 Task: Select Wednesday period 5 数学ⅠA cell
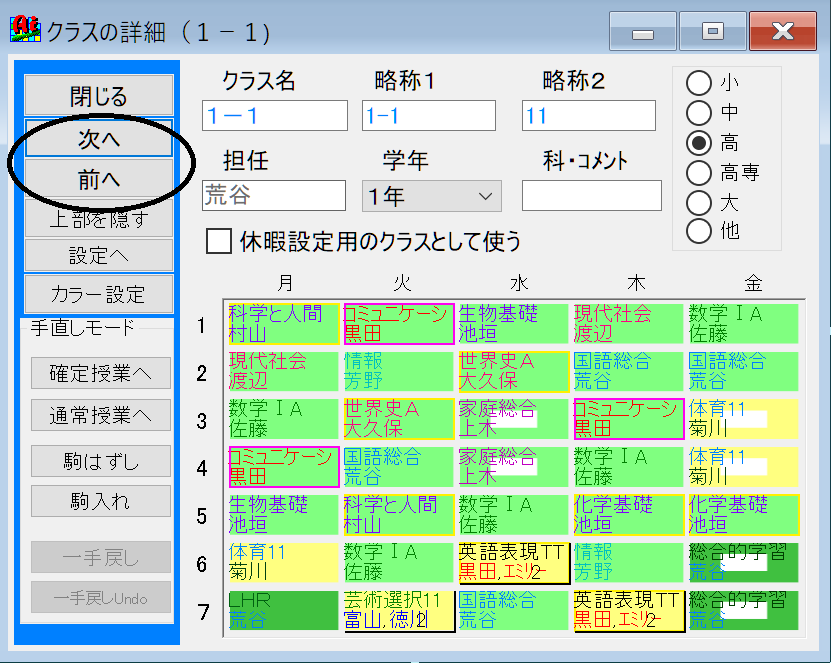tap(514, 515)
